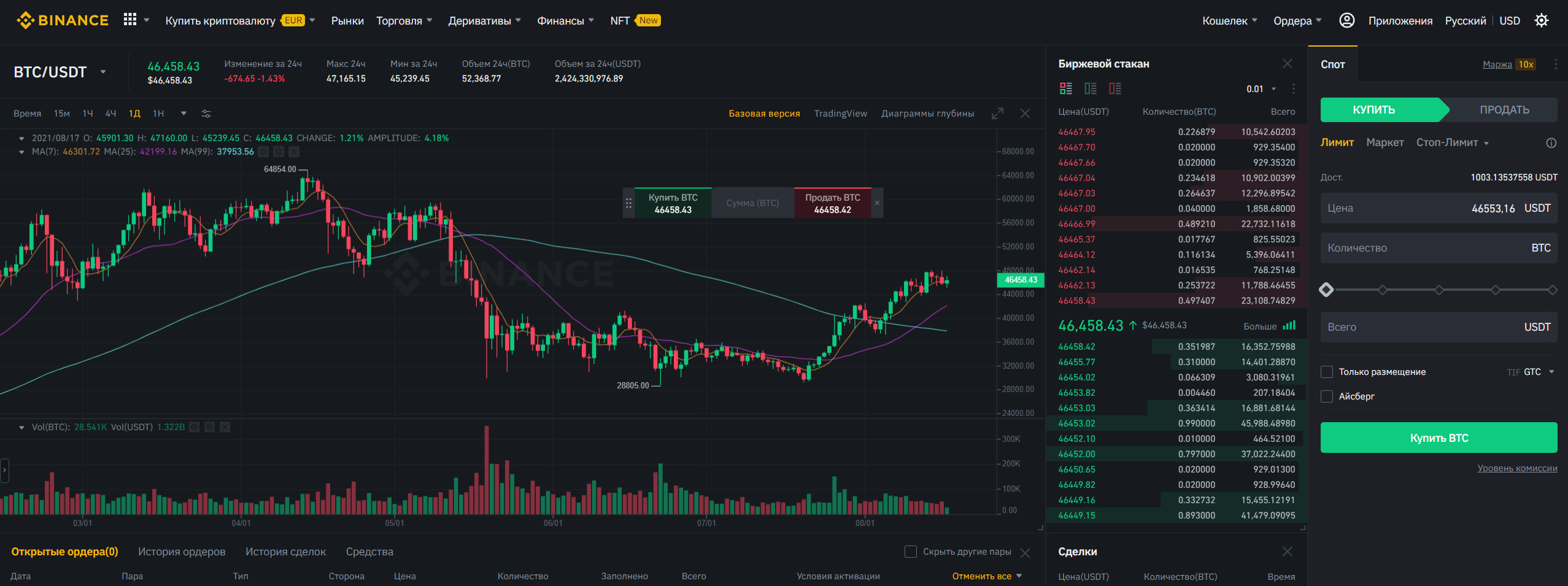Image resolution: width=1568 pixels, height=586 pixels.
Task: Show asks-only order book view
Action: pyautogui.click(x=1115, y=88)
